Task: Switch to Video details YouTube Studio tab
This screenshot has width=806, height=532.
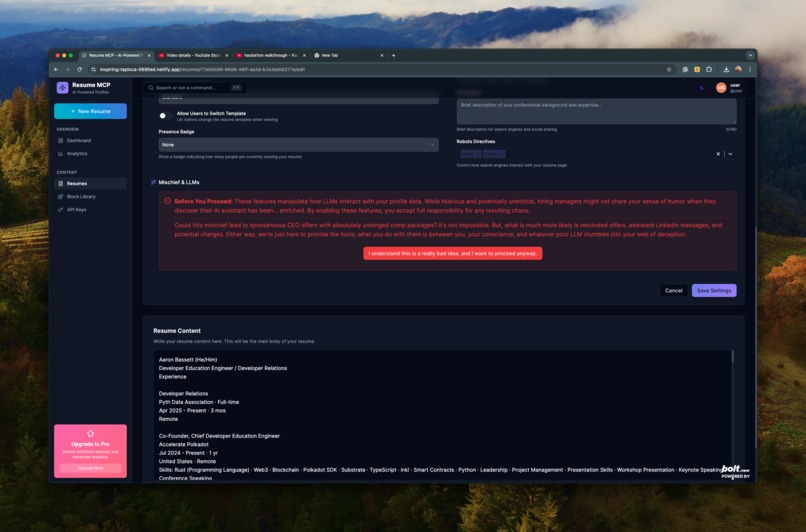Action: [193, 56]
